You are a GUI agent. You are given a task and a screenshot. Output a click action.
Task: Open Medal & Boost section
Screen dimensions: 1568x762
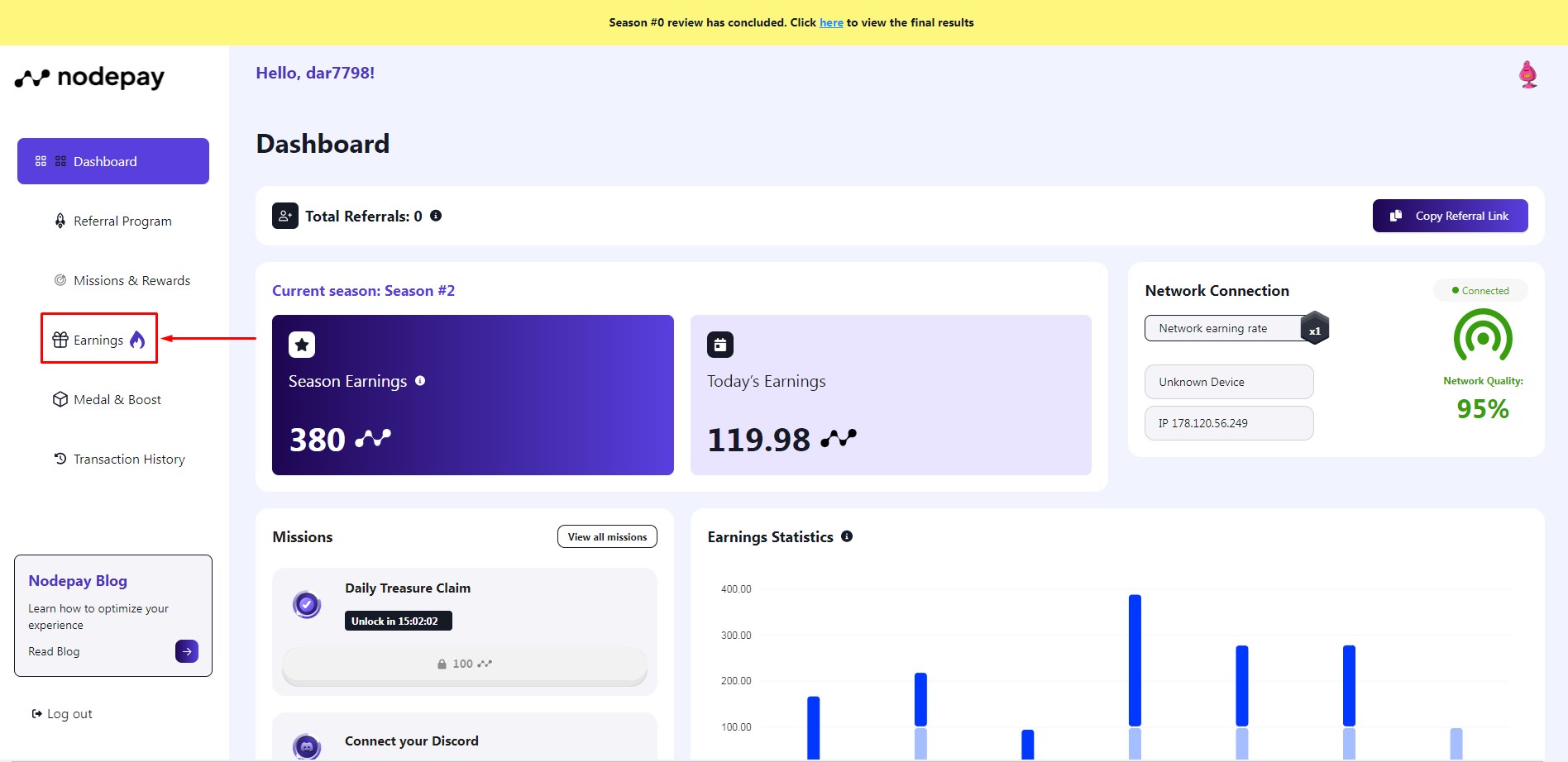pos(117,399)
